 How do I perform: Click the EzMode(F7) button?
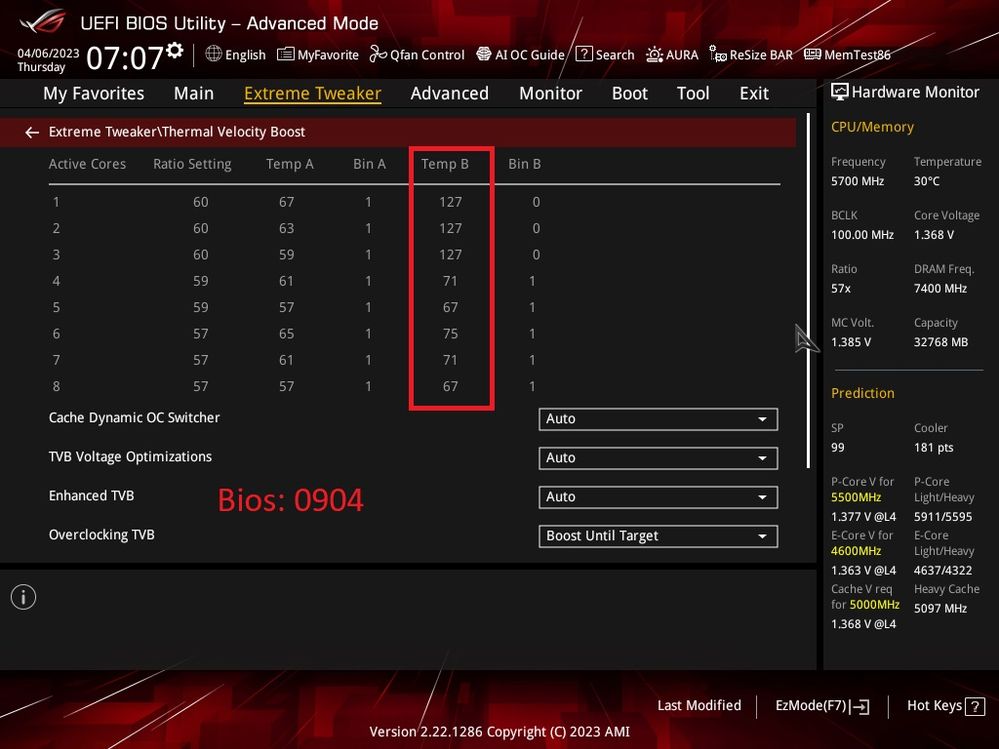(x=822, y=706)
